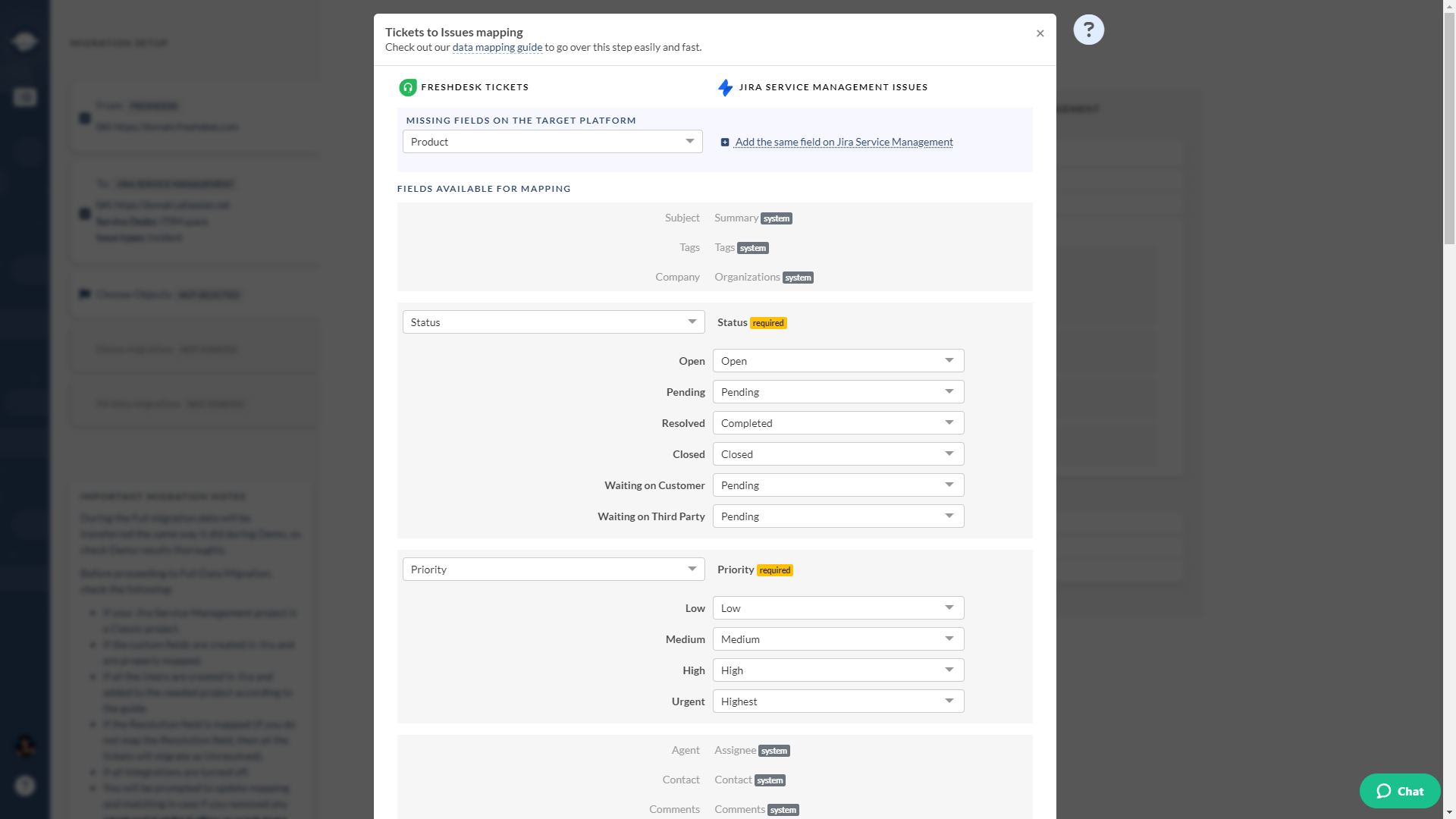Expand the Low priority mapping dropdown
The height and width of the screenshot is (819, 1456).
click(839, 608)
